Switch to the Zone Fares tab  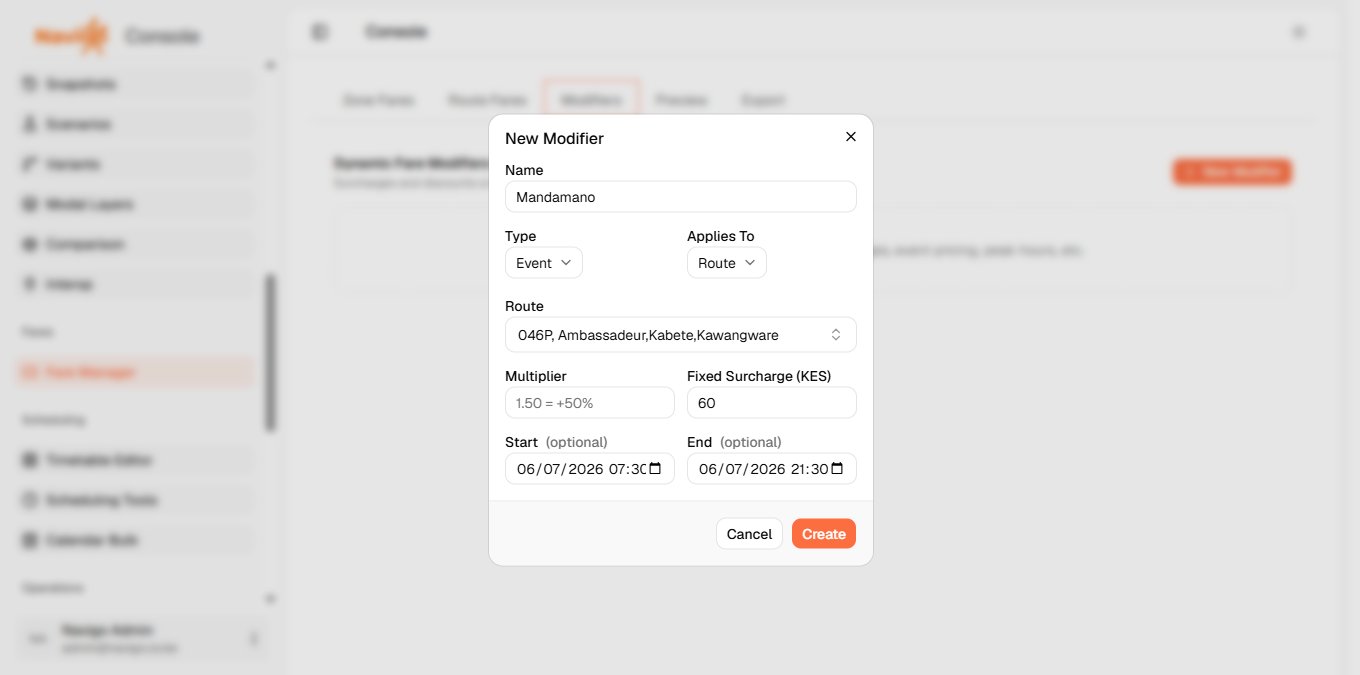[x=378, y=100]
